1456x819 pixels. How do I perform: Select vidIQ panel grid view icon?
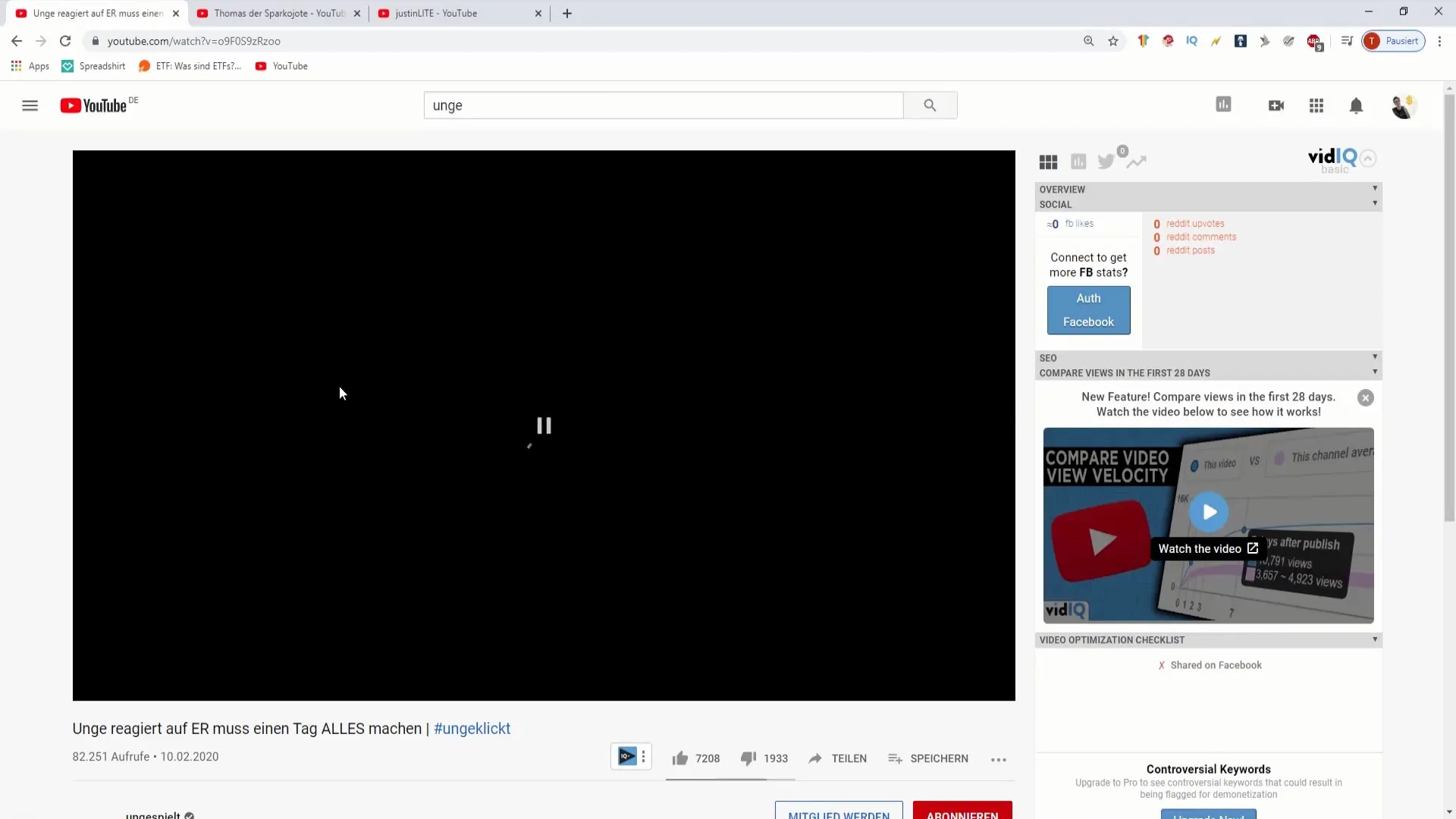[x=1048, y=162]
